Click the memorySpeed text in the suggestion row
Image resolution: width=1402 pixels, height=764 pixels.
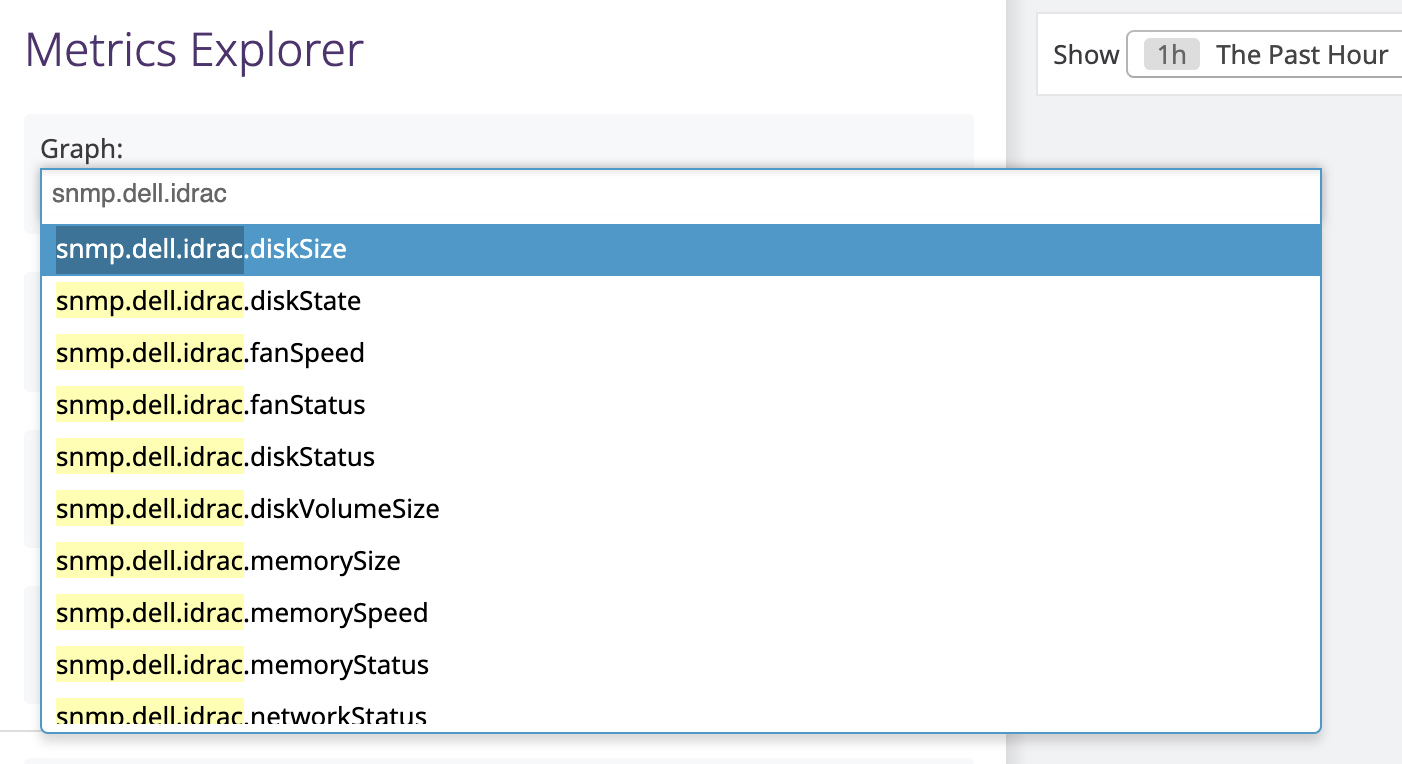pos(338,613)
